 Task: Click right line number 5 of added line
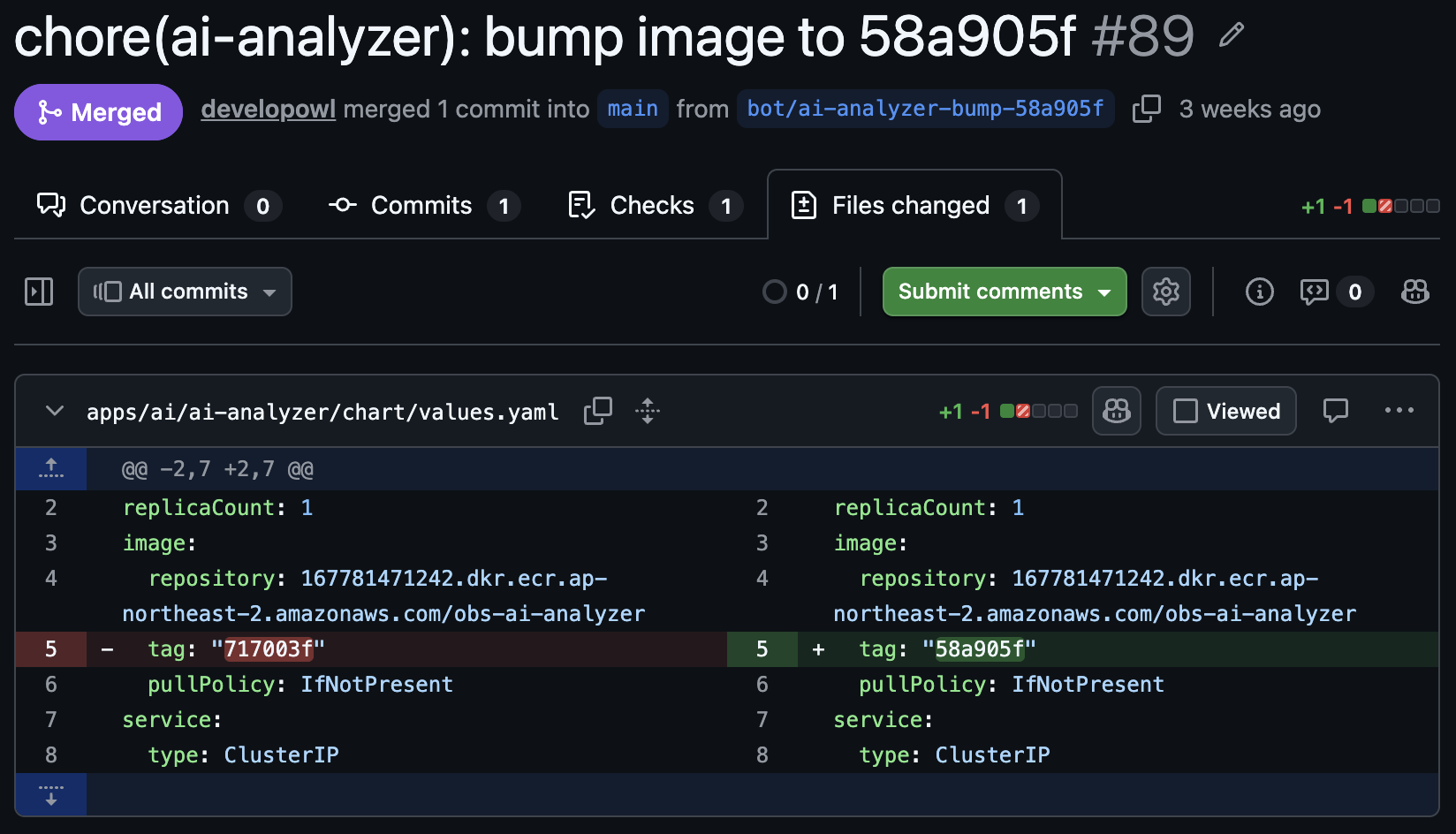(762, 649)
